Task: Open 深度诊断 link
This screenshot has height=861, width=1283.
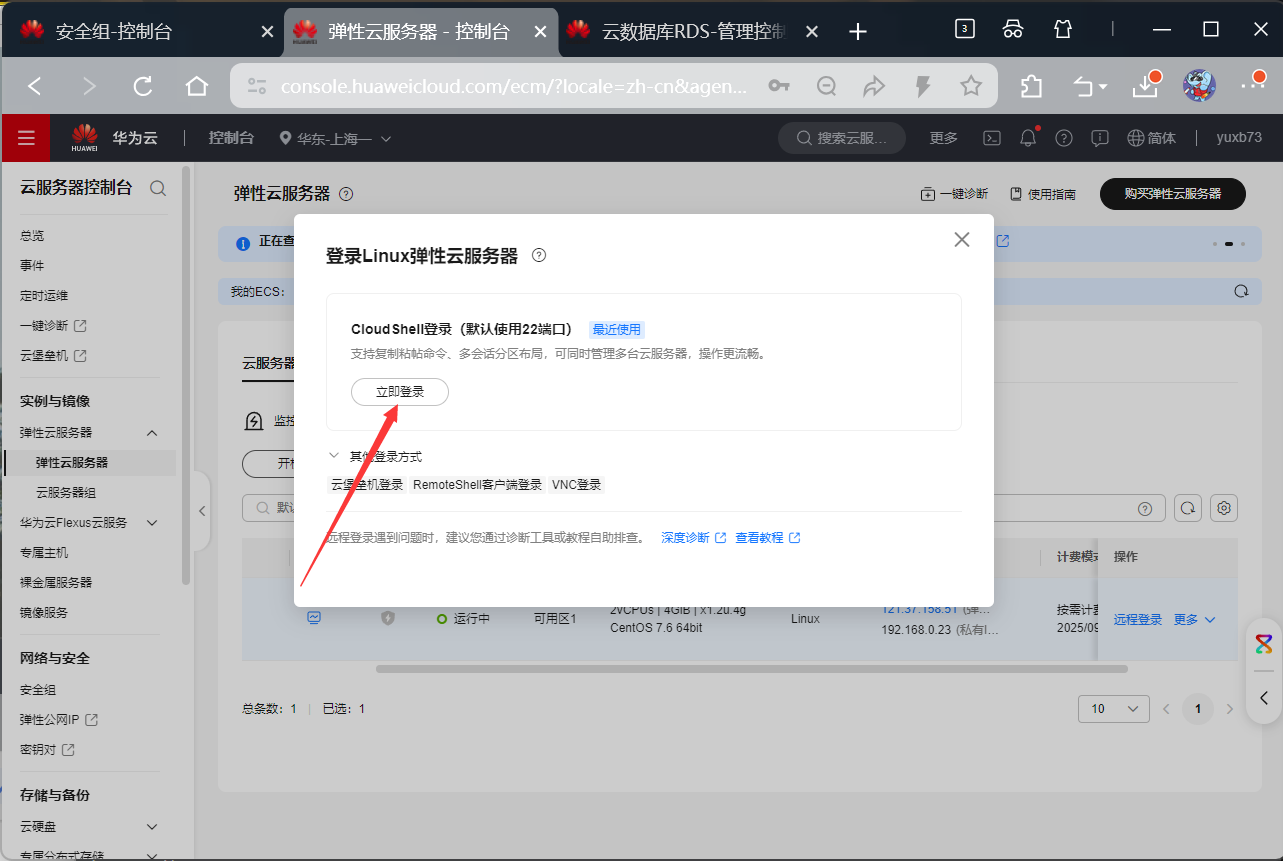Action: pos(694,538)
